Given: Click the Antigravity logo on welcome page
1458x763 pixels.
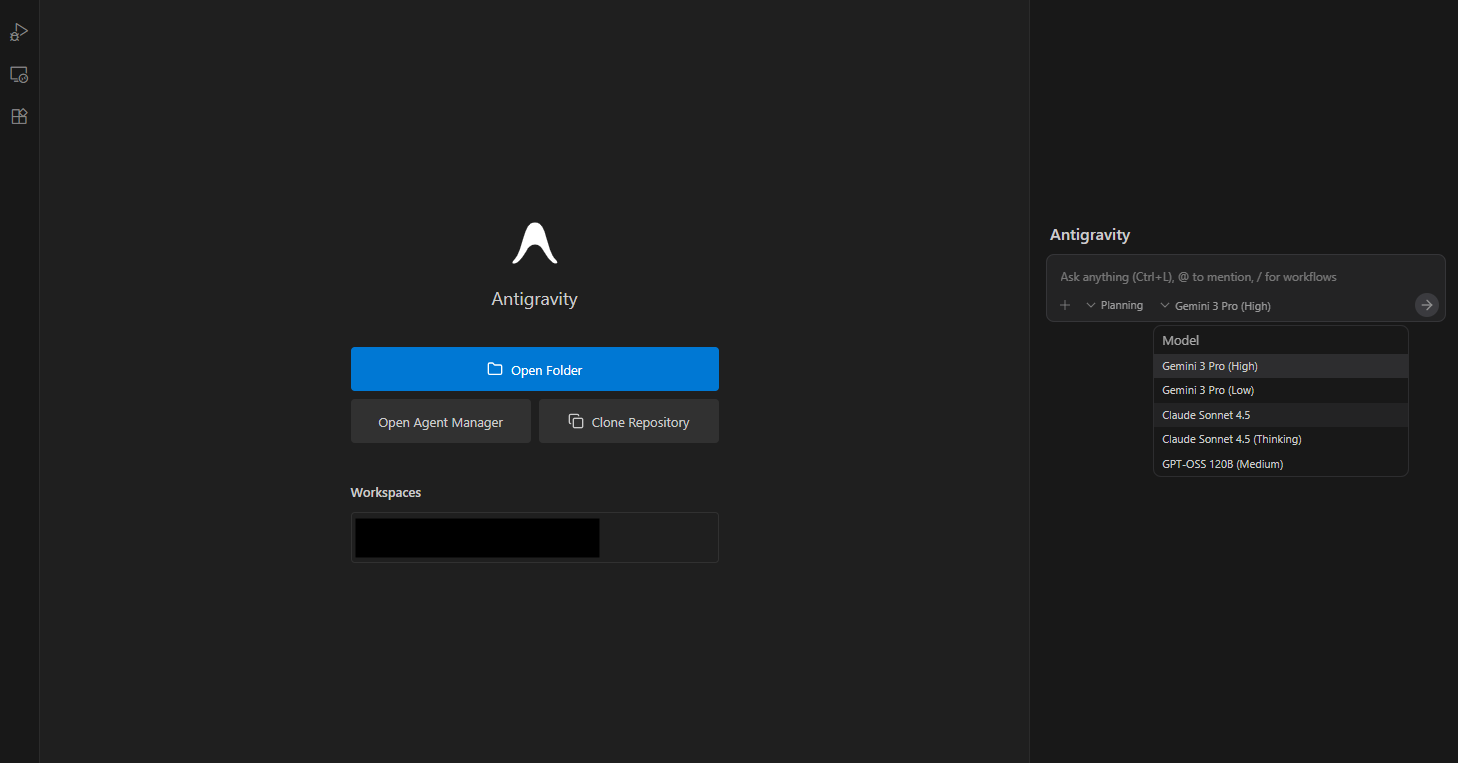Looking at the screenshot, I should point(534,244).
